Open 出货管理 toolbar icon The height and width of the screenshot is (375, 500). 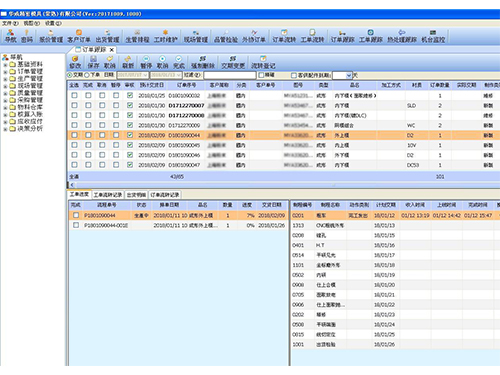(107, 36)
